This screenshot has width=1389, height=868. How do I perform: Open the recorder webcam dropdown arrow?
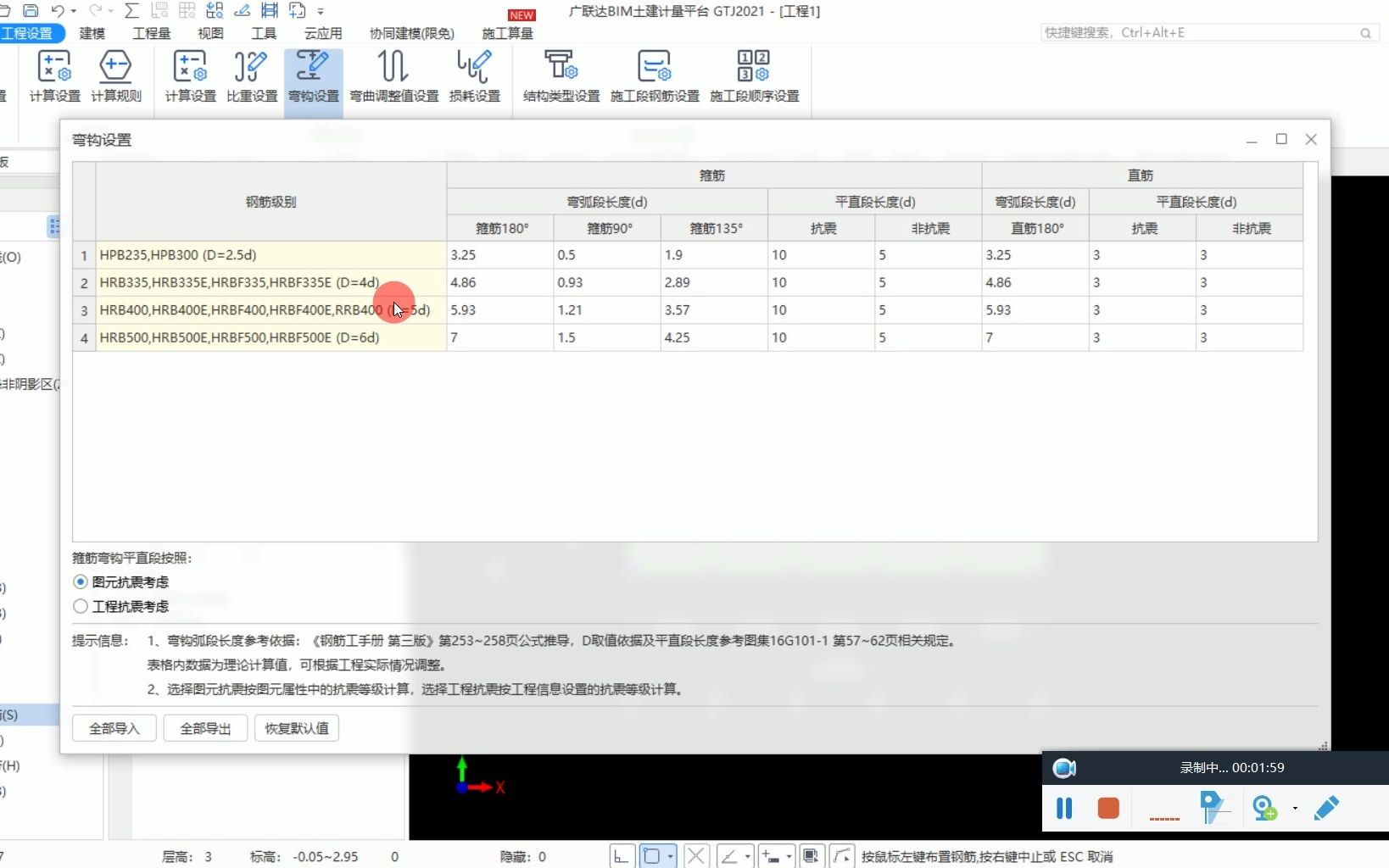1295,809
